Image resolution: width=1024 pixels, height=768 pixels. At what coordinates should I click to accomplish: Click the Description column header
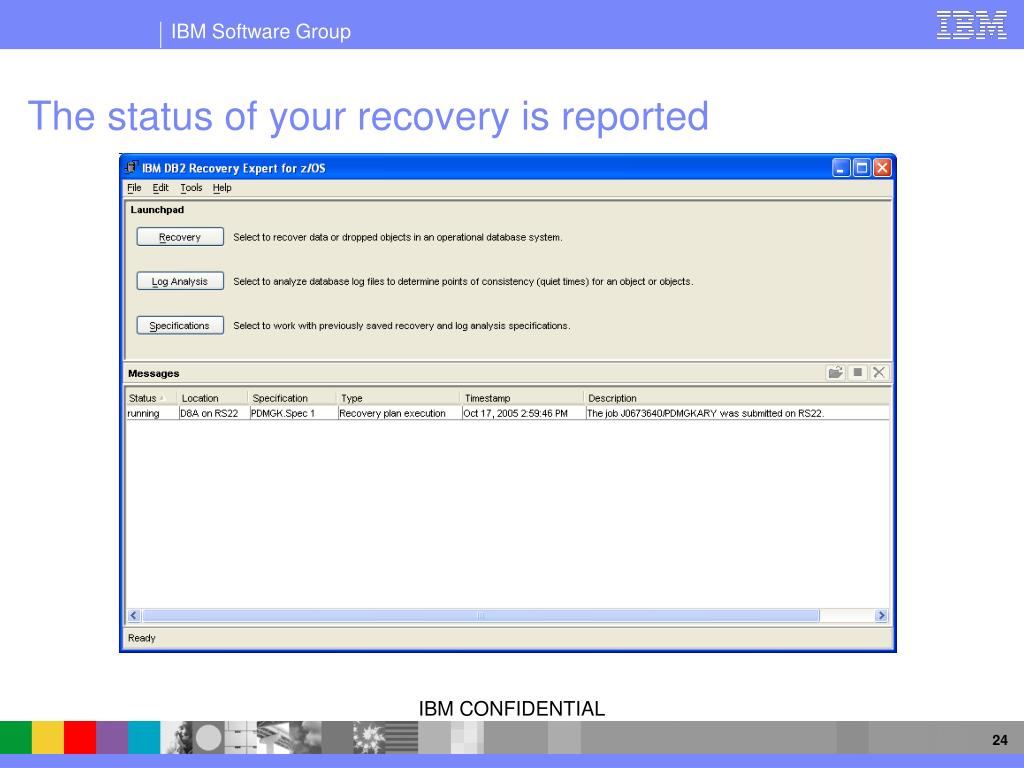pyautogui.click(x=737, y=398)
